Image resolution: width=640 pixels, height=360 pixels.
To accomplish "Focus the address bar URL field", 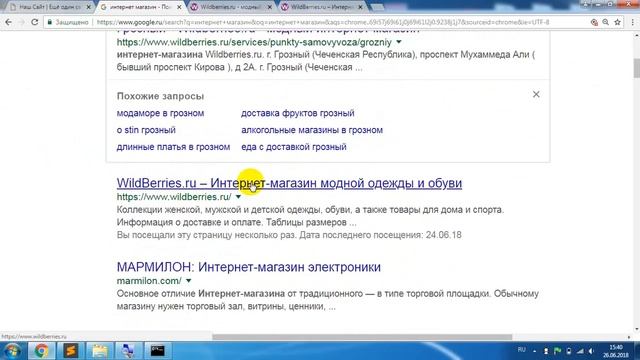I will [322, 22].
